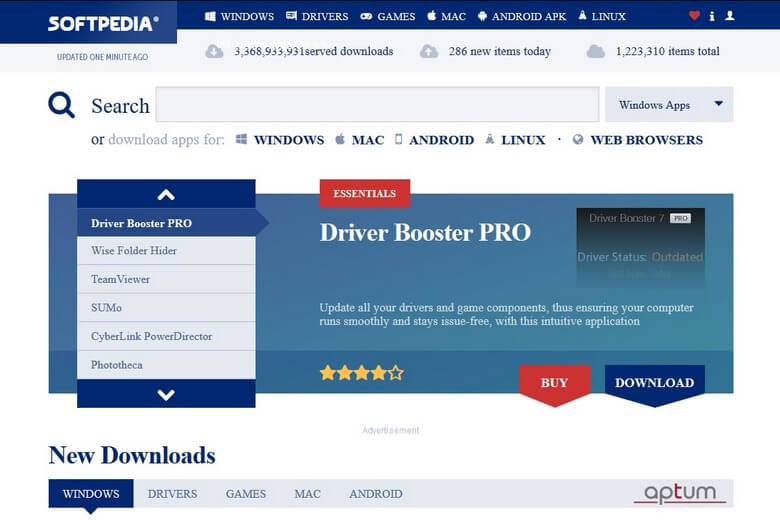Click the Windows logo icon beside search links
The height and width of the screenshot is (520, 780).
click(x=241, y=140)
